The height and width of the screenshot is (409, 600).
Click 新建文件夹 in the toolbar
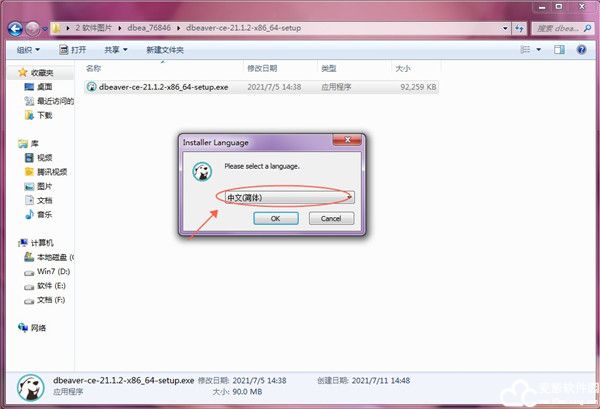(x=165, y=50)
